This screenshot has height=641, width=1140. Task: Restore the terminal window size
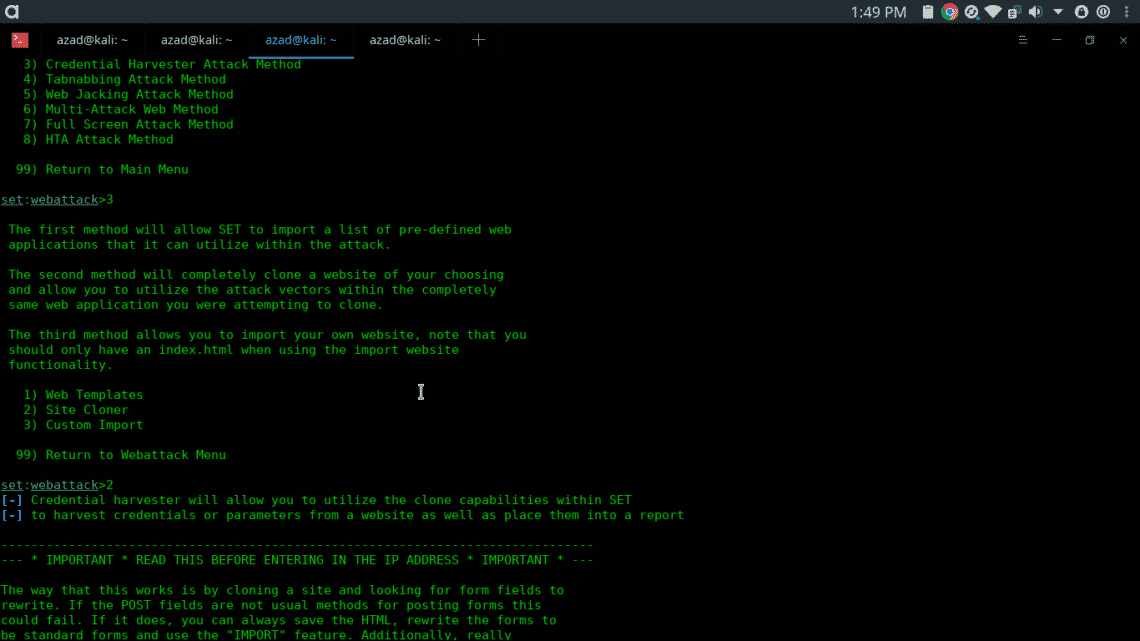1090,40
